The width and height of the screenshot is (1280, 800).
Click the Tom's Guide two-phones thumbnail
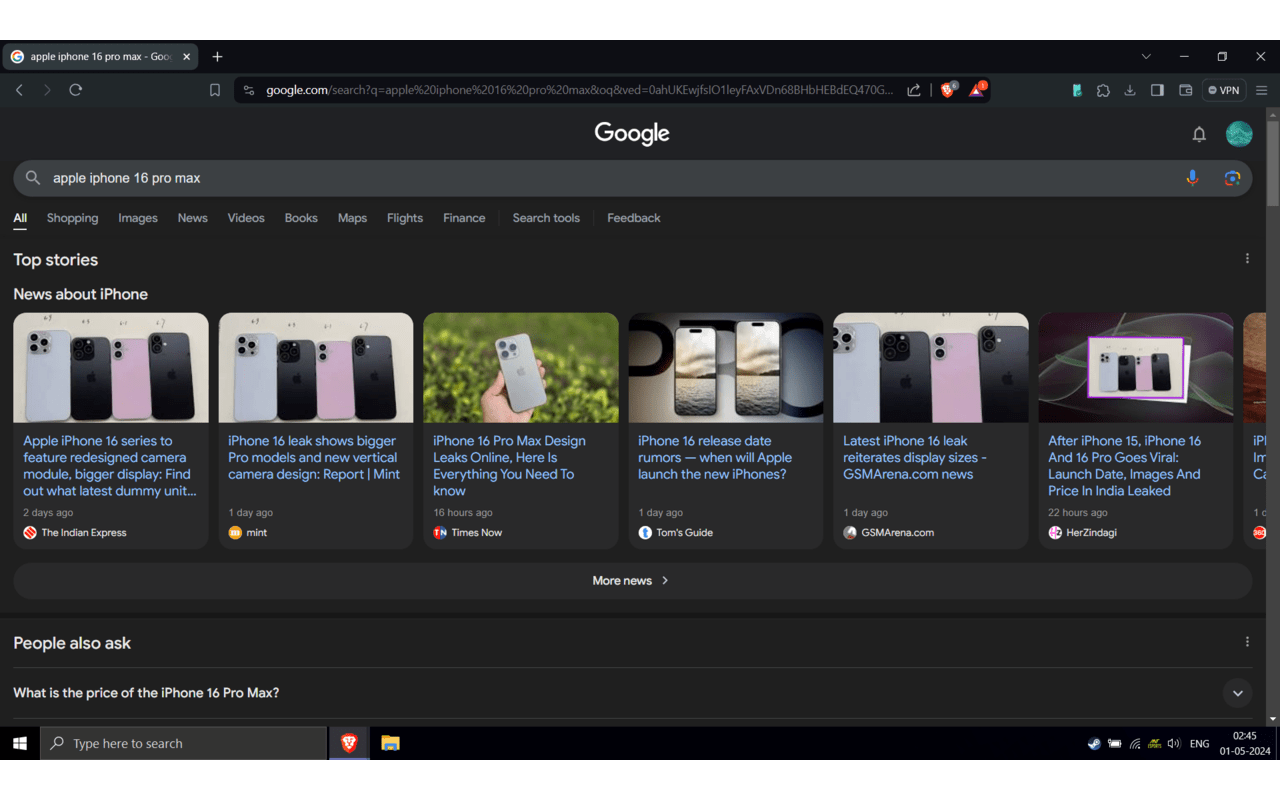726,368
